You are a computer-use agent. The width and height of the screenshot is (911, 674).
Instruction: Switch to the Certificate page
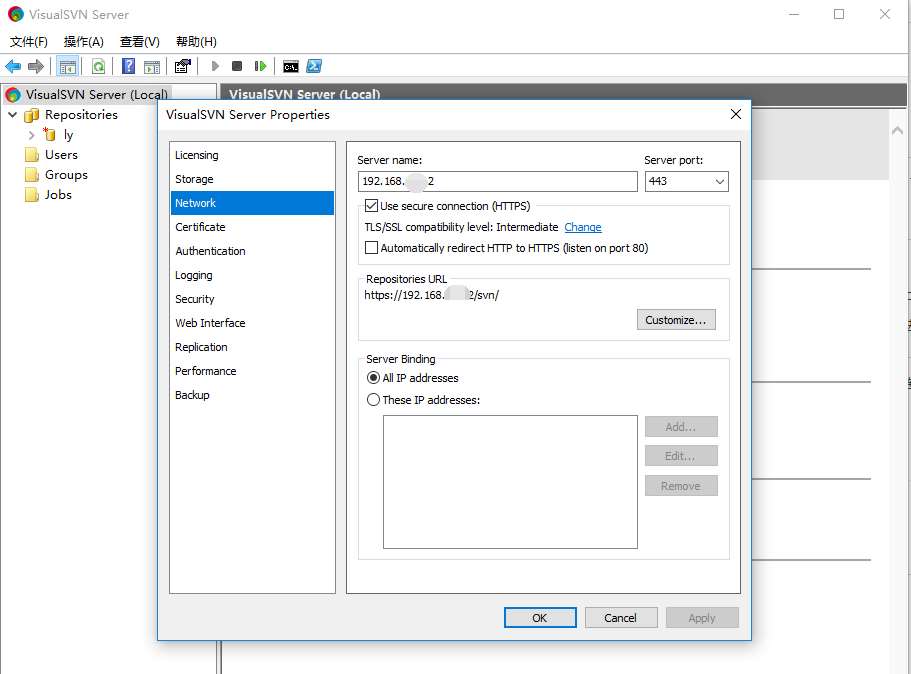pos(252,227)
